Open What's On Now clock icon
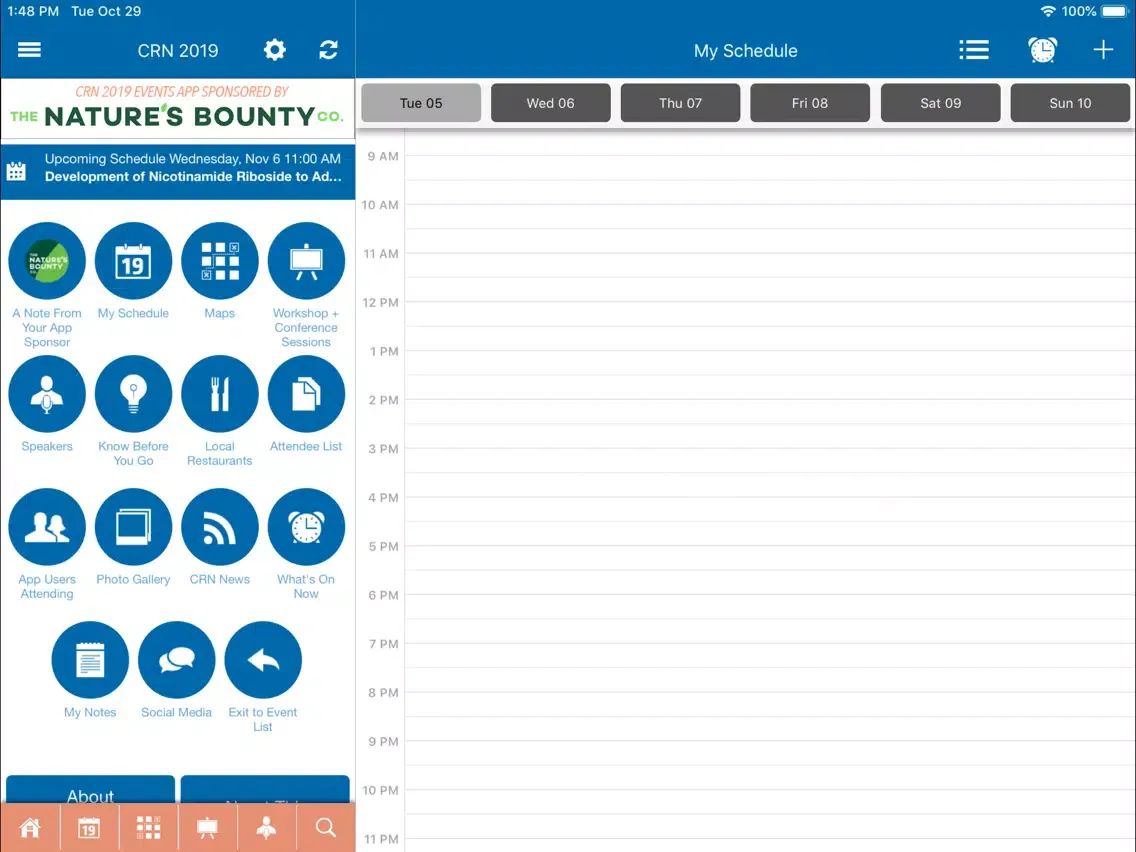Viewport: 1136px width, 852px height. click(306, 527)
